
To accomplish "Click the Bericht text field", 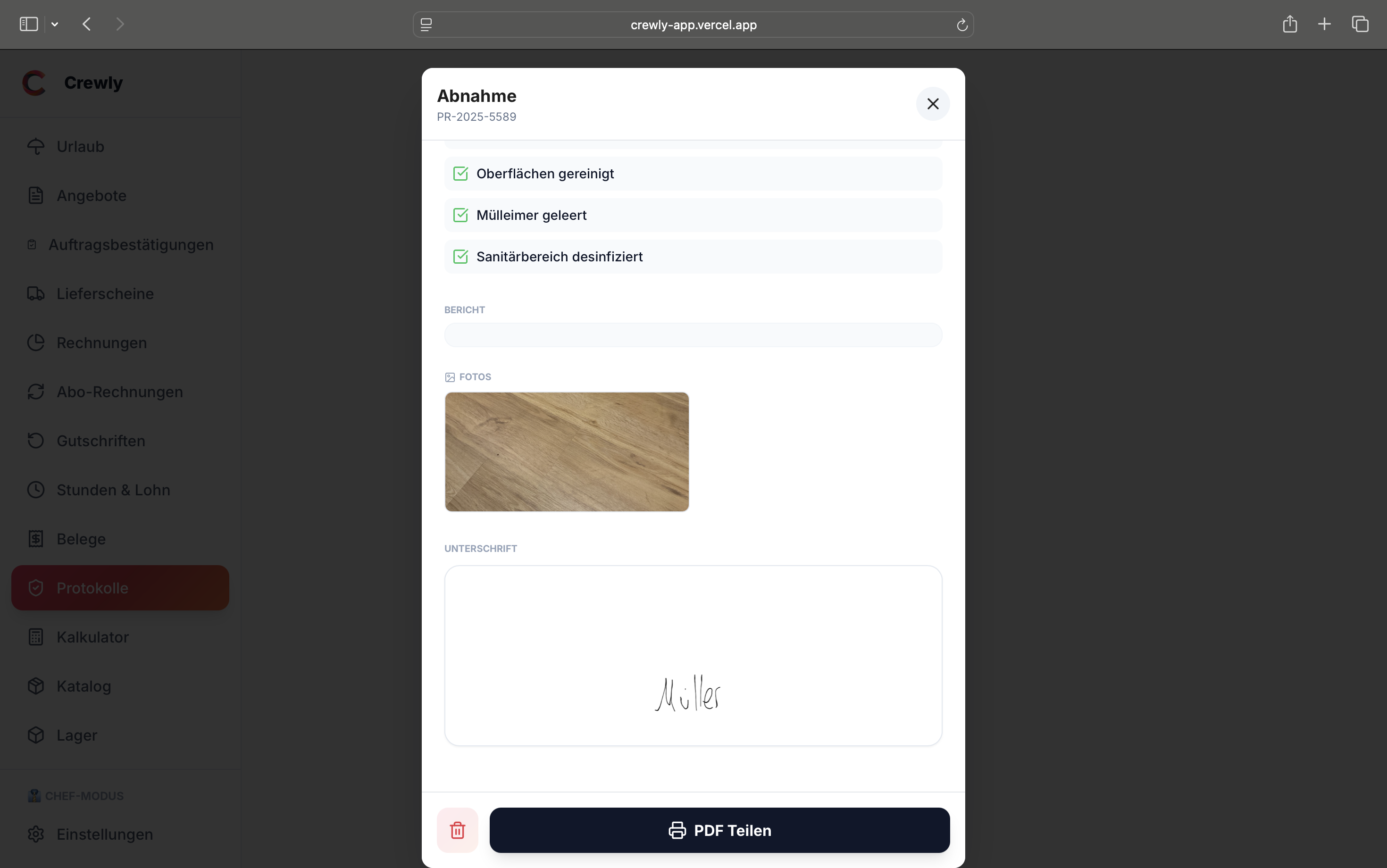I will coord(693,334).
